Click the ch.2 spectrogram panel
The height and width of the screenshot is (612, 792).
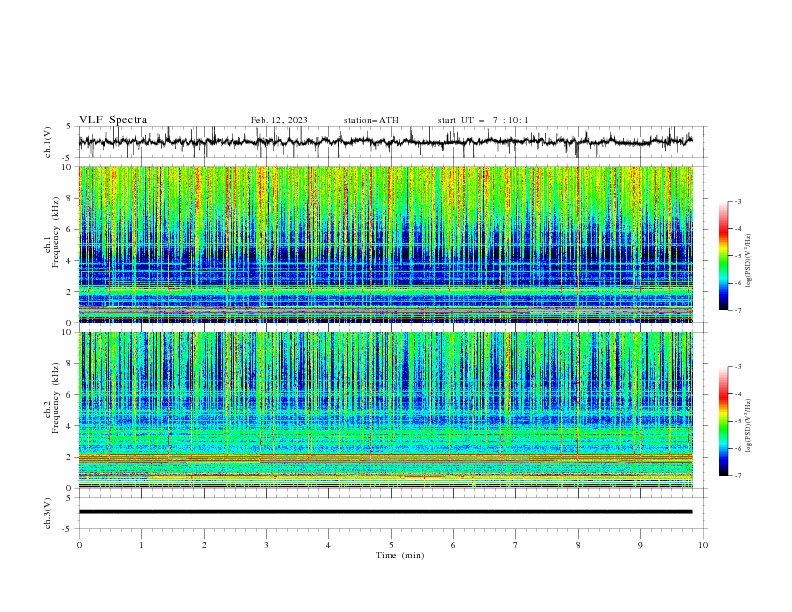(x=386, y=410)
